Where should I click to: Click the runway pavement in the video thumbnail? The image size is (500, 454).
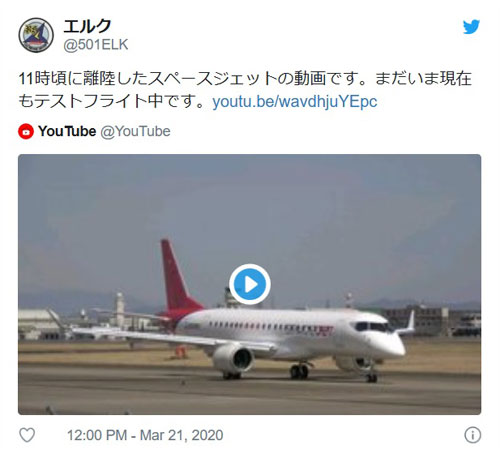[x=249, y=395]
